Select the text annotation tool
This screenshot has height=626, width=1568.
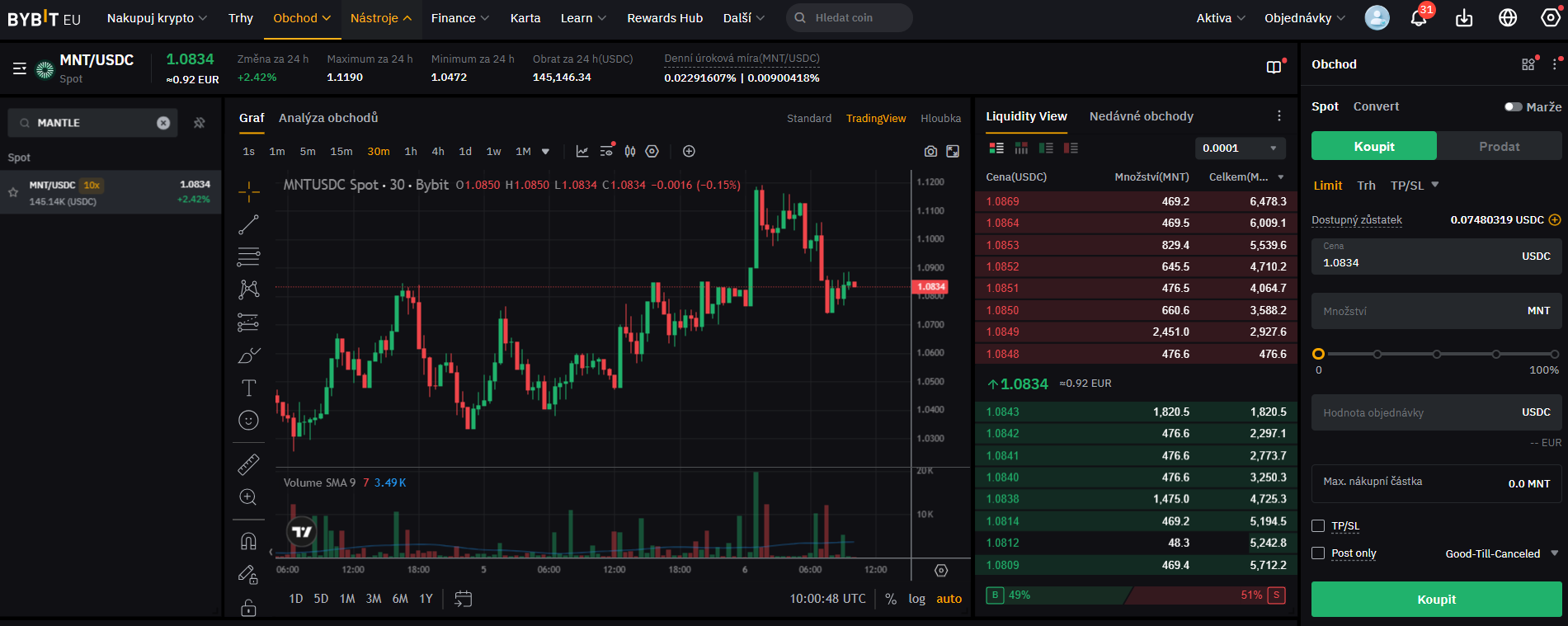pos(248,388)
